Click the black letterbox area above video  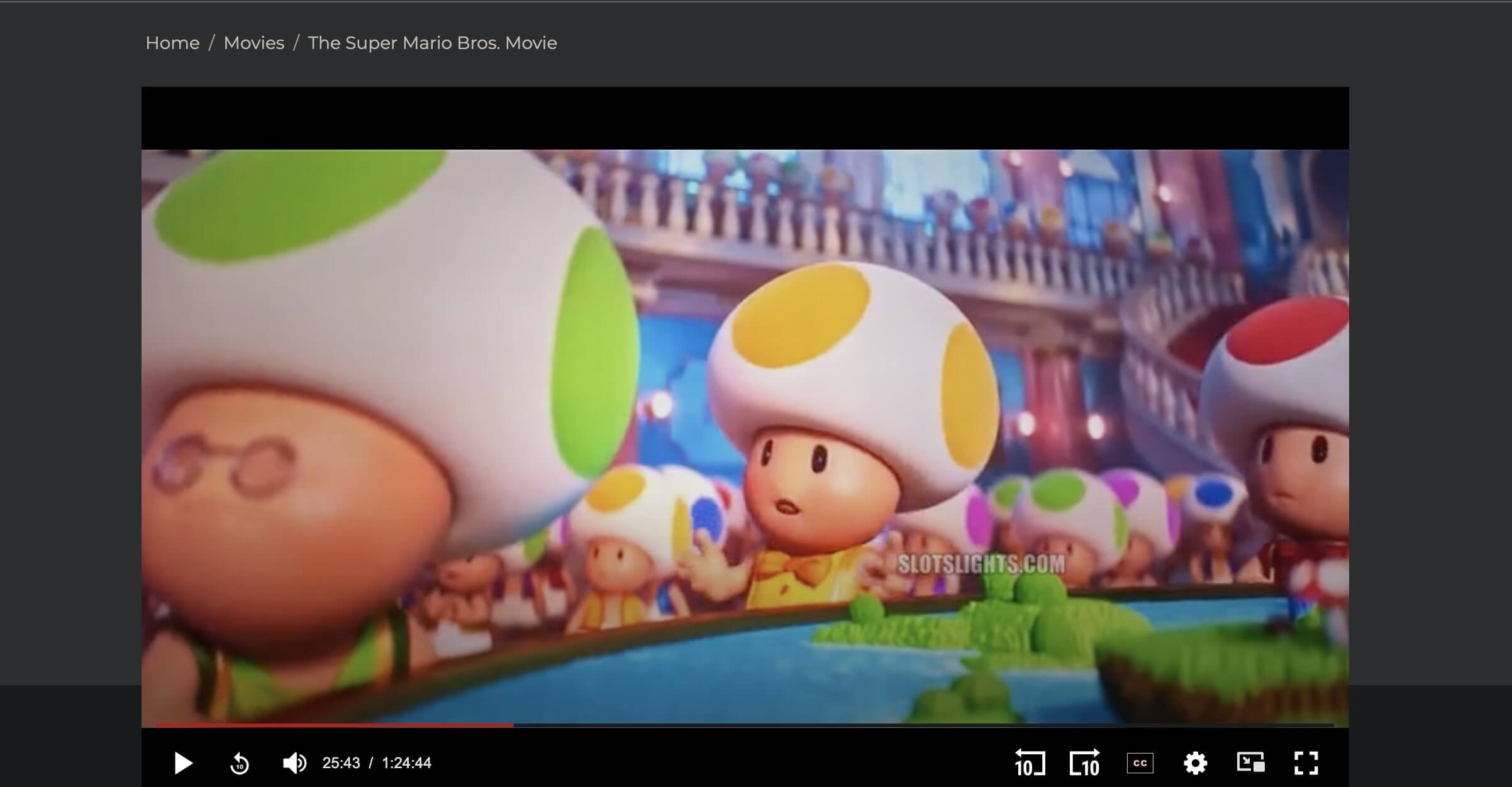click(745, 118)
